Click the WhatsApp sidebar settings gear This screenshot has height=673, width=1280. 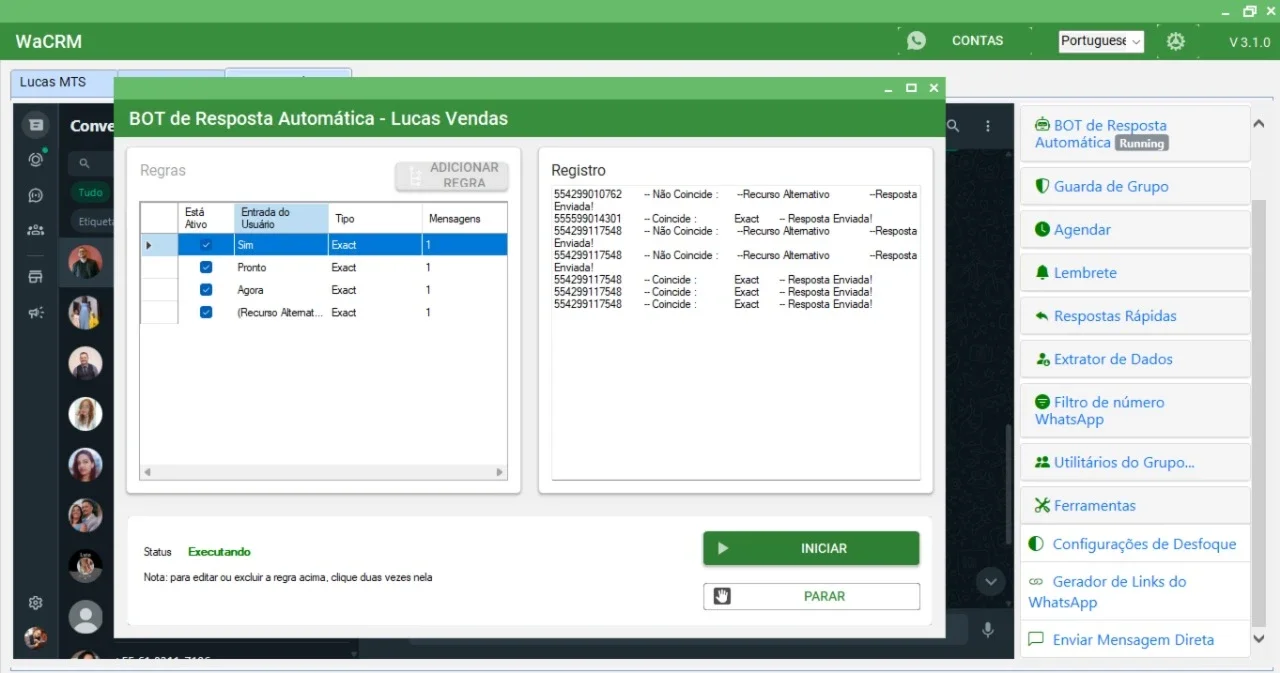coord(36,603)
